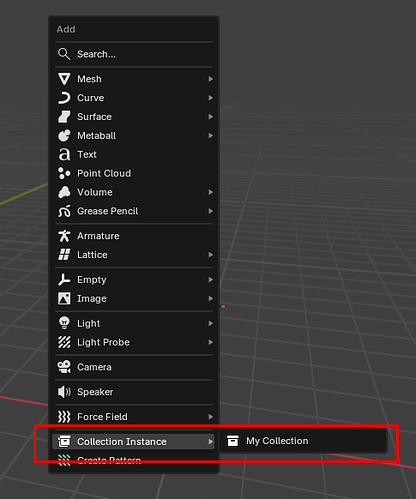Click the Point Cloud icon
Viewport: 416px width, 499px height.
[64, 174]
